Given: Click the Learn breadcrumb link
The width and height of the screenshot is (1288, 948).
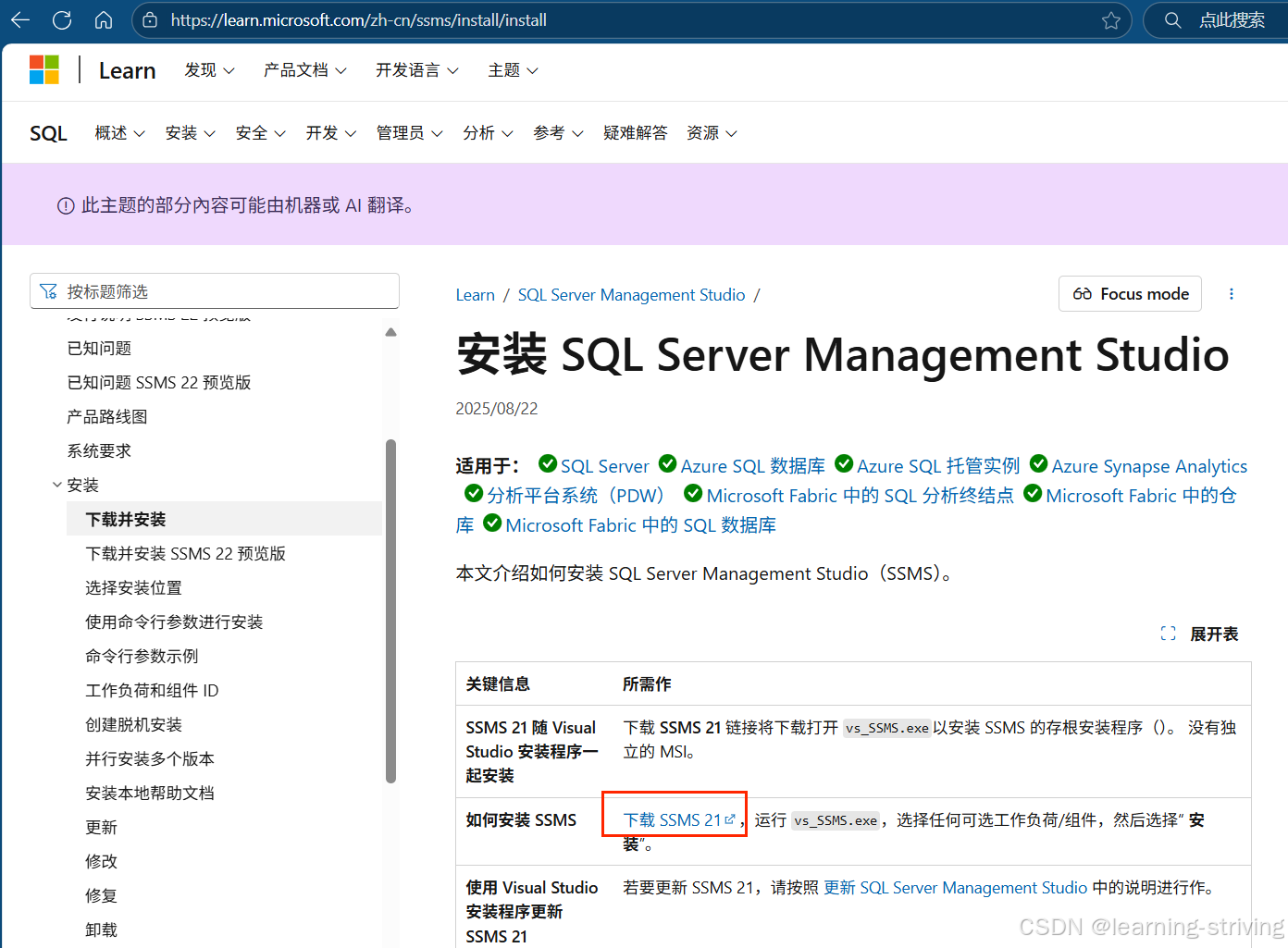Looking at the screenshot, I should [476, 295].
